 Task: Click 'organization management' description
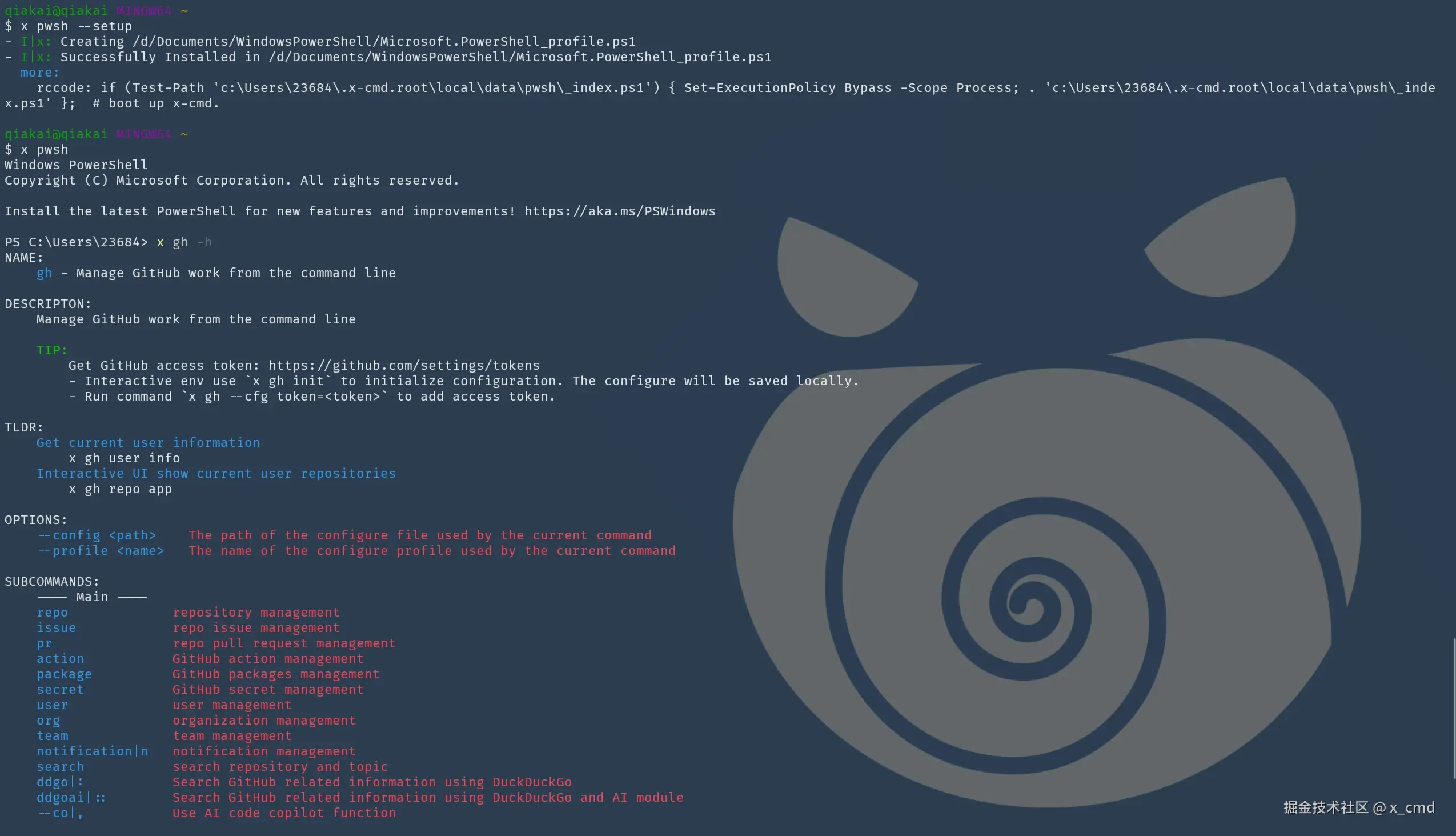pyautogui.click(x=264, y=721)
